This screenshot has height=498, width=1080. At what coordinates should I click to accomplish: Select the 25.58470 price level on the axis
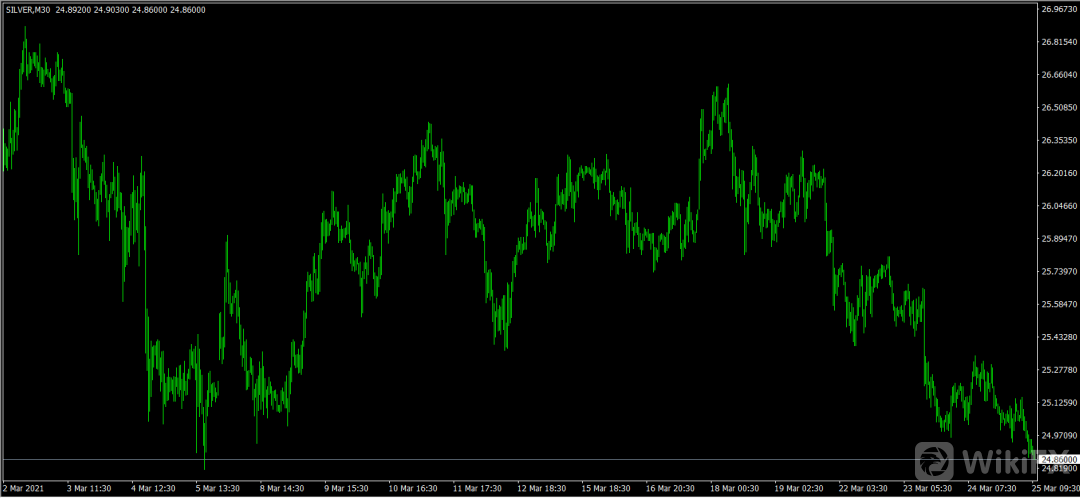pyautogui.click(x=1058, y=304)
